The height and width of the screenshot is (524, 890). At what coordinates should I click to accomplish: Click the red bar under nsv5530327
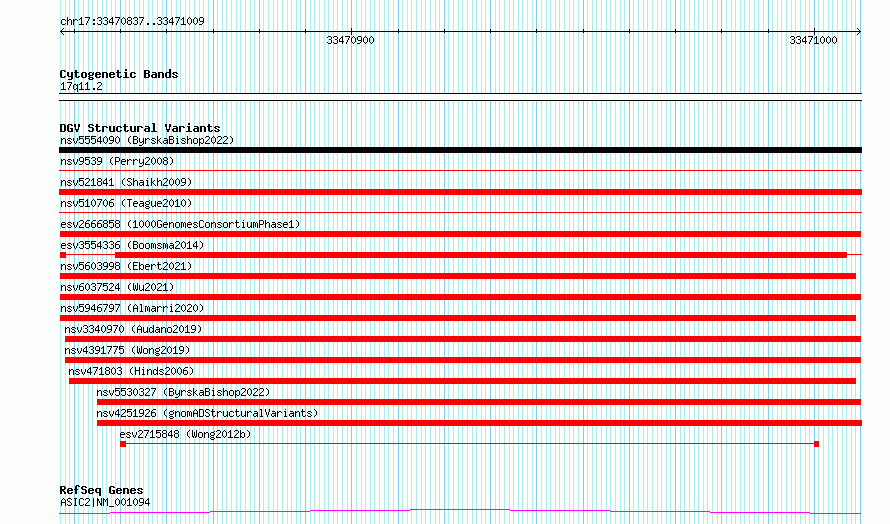coord(479,402)
